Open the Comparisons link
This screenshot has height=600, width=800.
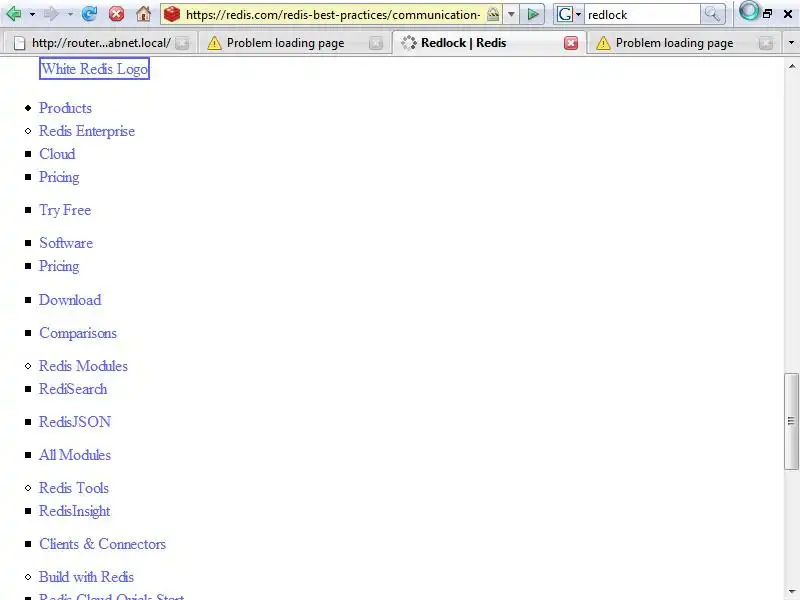click(x=78, y=333)
